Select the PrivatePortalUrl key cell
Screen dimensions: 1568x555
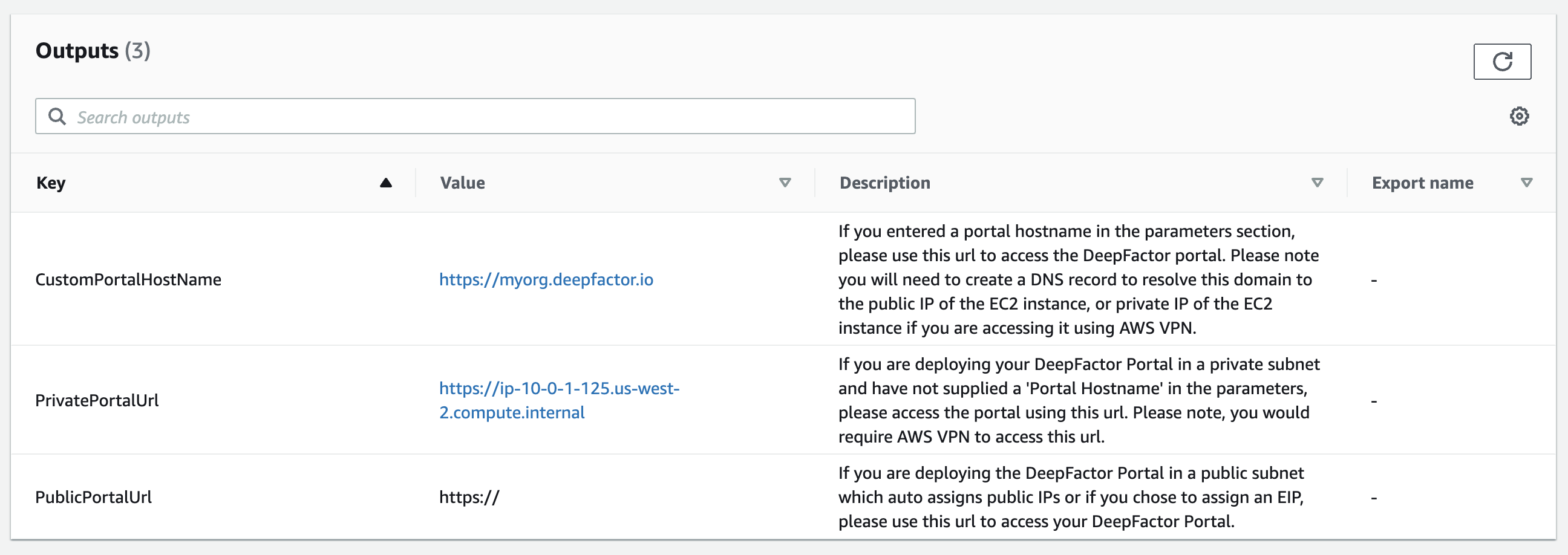tap(97, 400)
